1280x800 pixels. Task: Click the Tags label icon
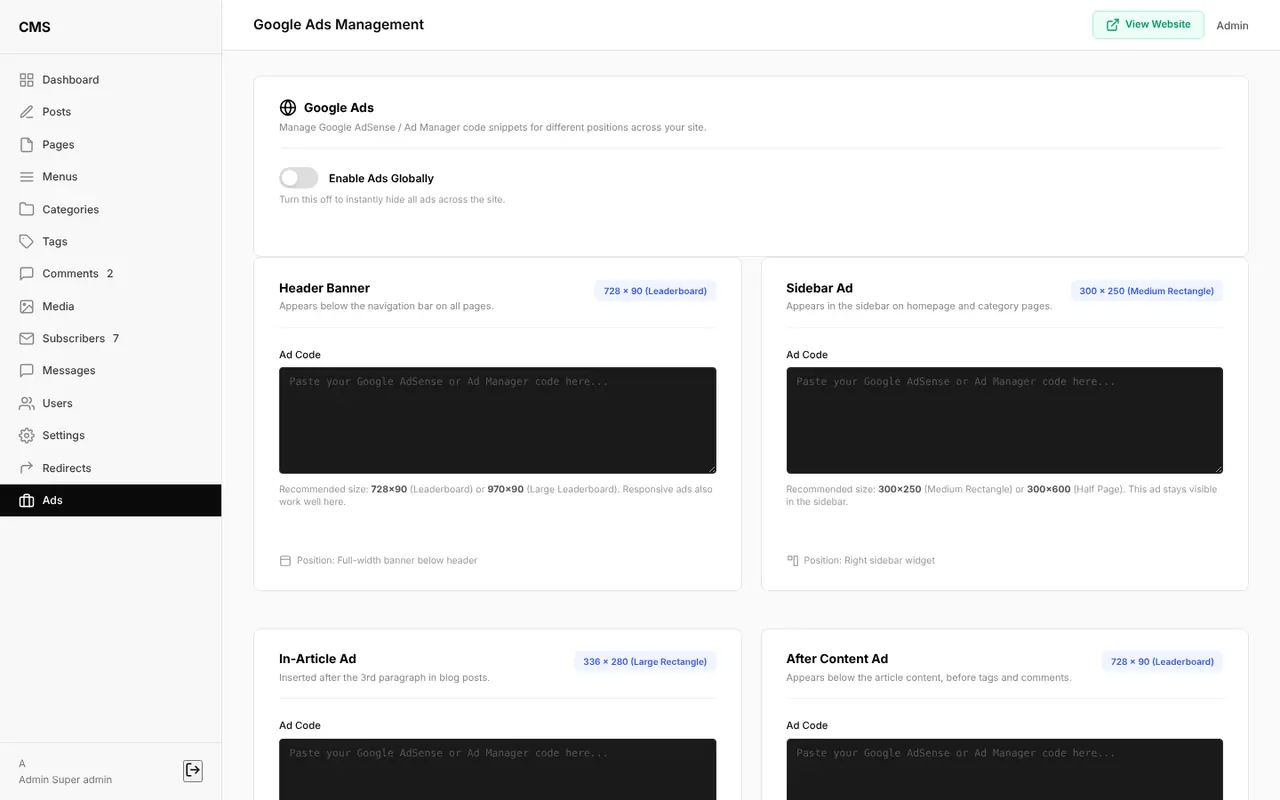pyautogui.click(x=26, y=242)
